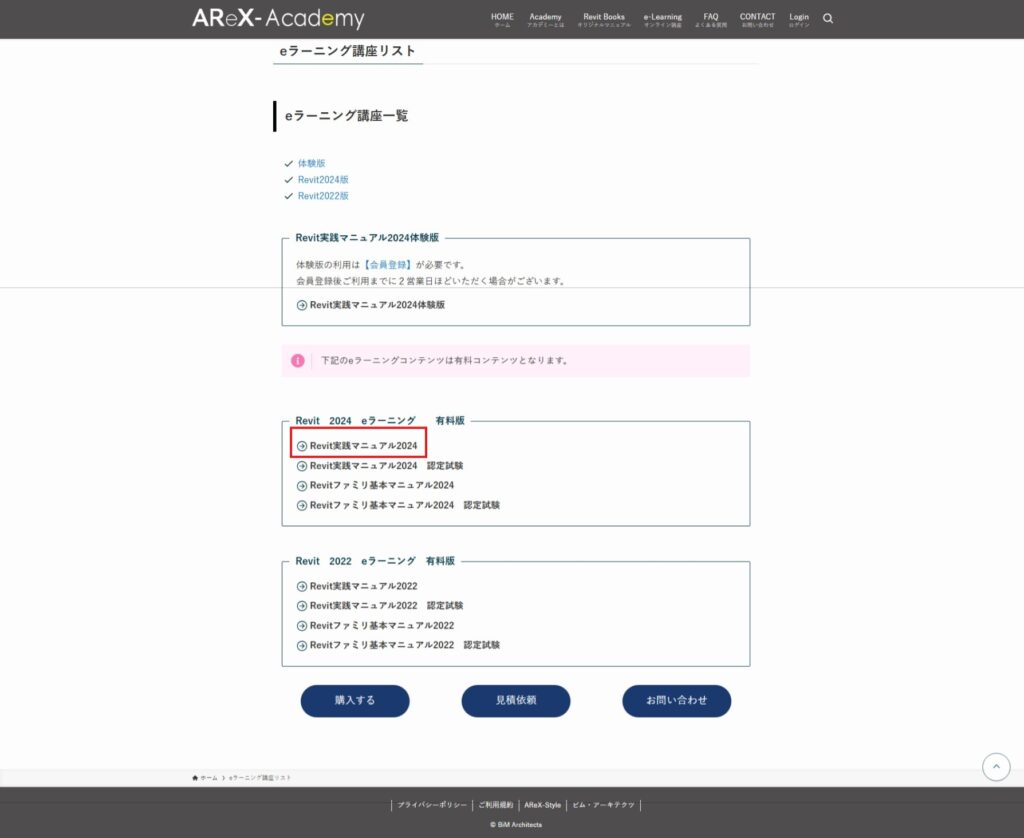Go to Revit Books menu
This screenshot has height=838, width=1024.
click(x=604, y=20)
